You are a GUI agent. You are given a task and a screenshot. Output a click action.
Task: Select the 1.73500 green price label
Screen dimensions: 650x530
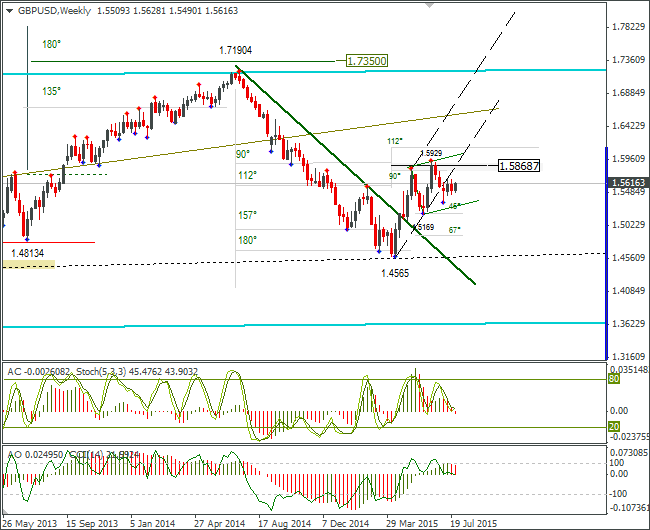367,61
